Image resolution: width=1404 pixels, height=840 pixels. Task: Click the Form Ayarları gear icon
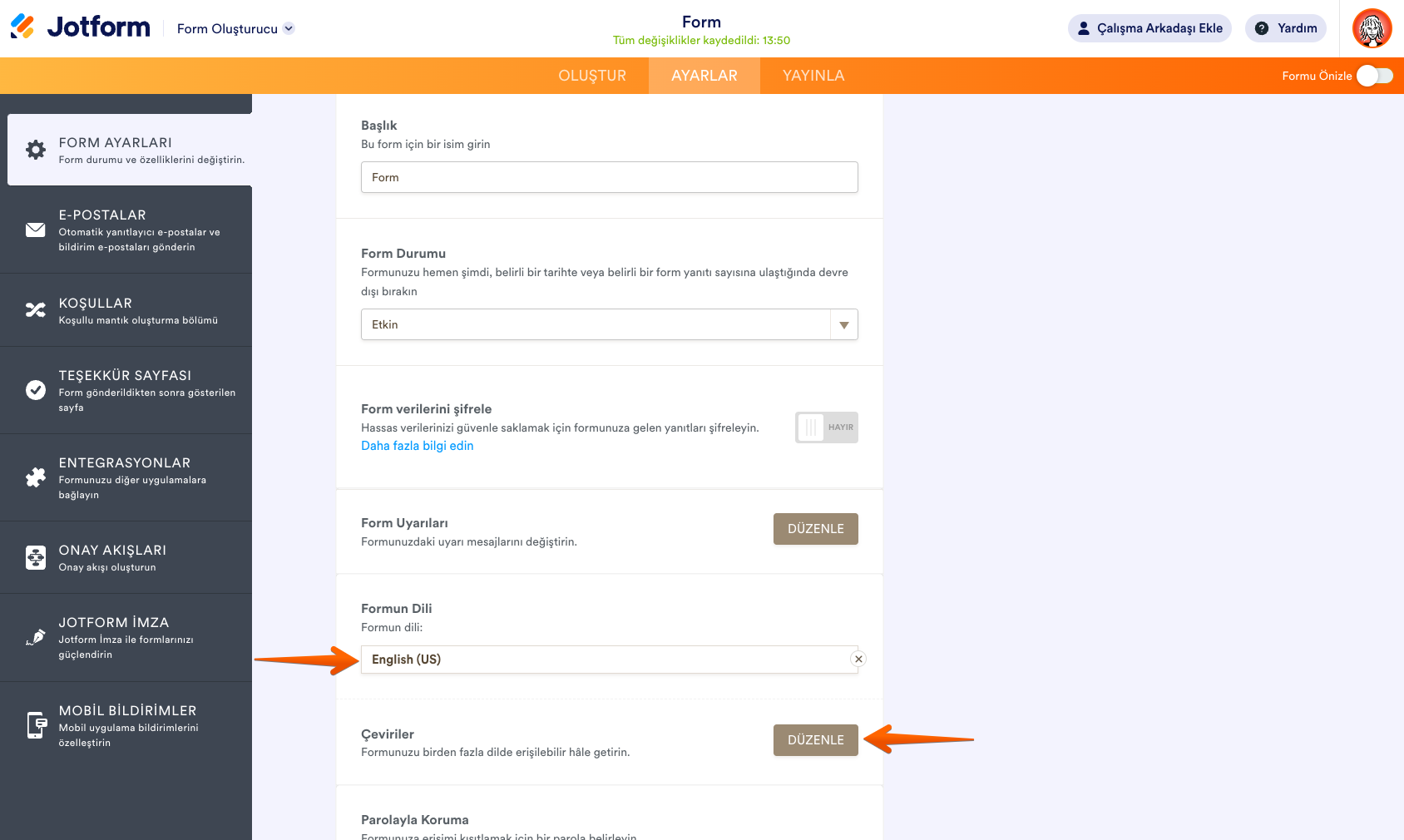[36, 150]
